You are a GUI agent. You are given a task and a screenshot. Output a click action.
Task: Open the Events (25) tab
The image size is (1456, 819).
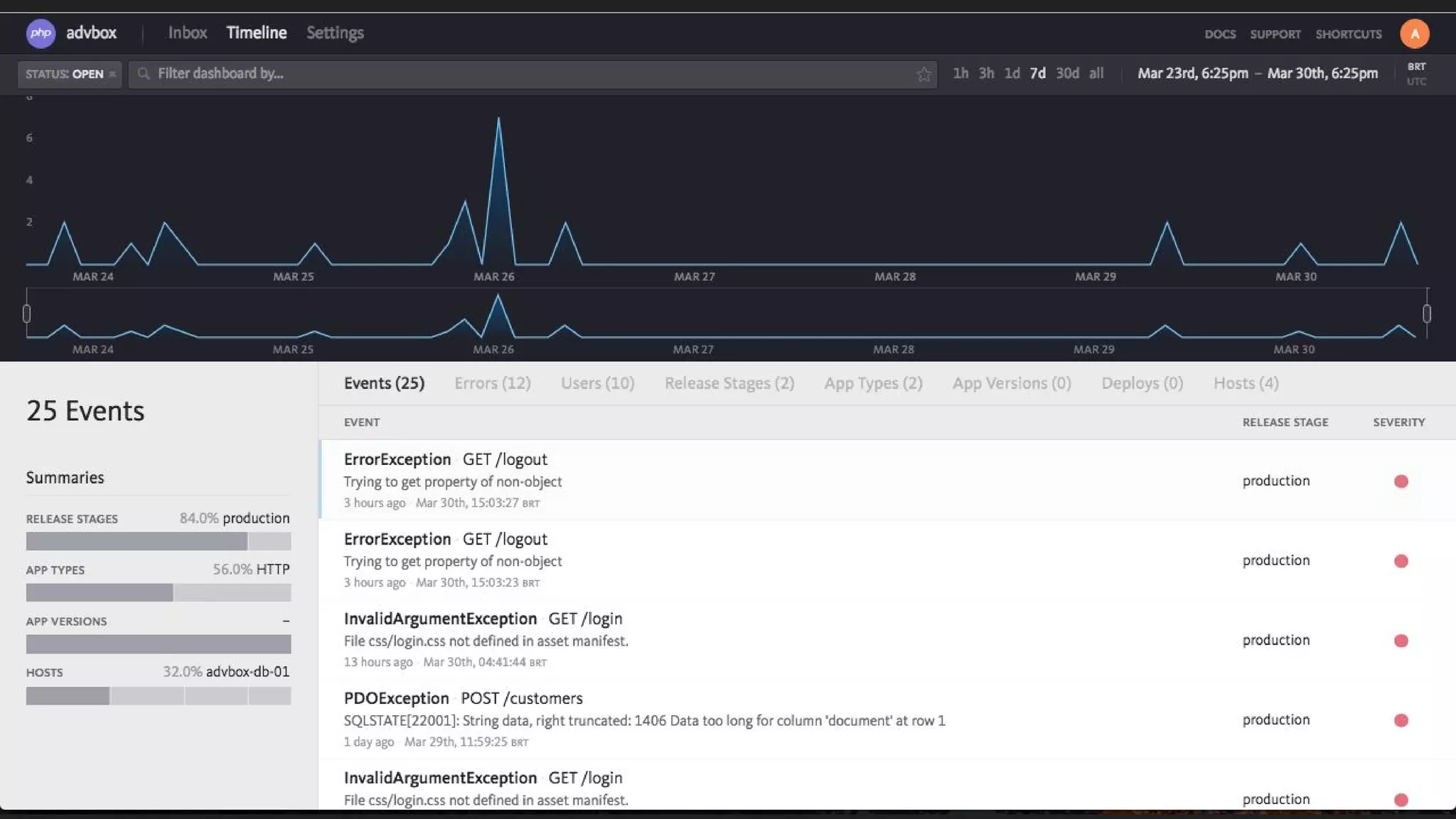pyautogui.click(x=384, y=384)
